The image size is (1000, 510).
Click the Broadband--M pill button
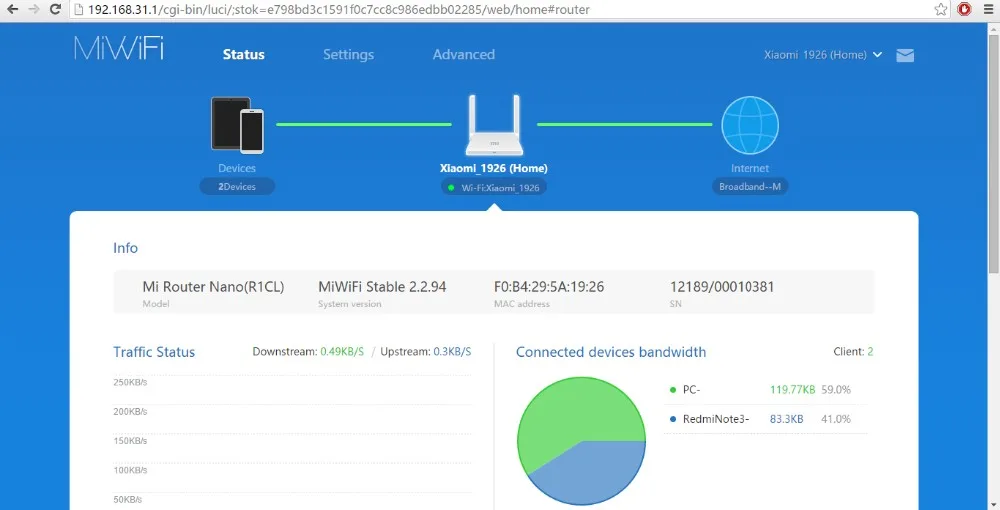pos(750,187)
